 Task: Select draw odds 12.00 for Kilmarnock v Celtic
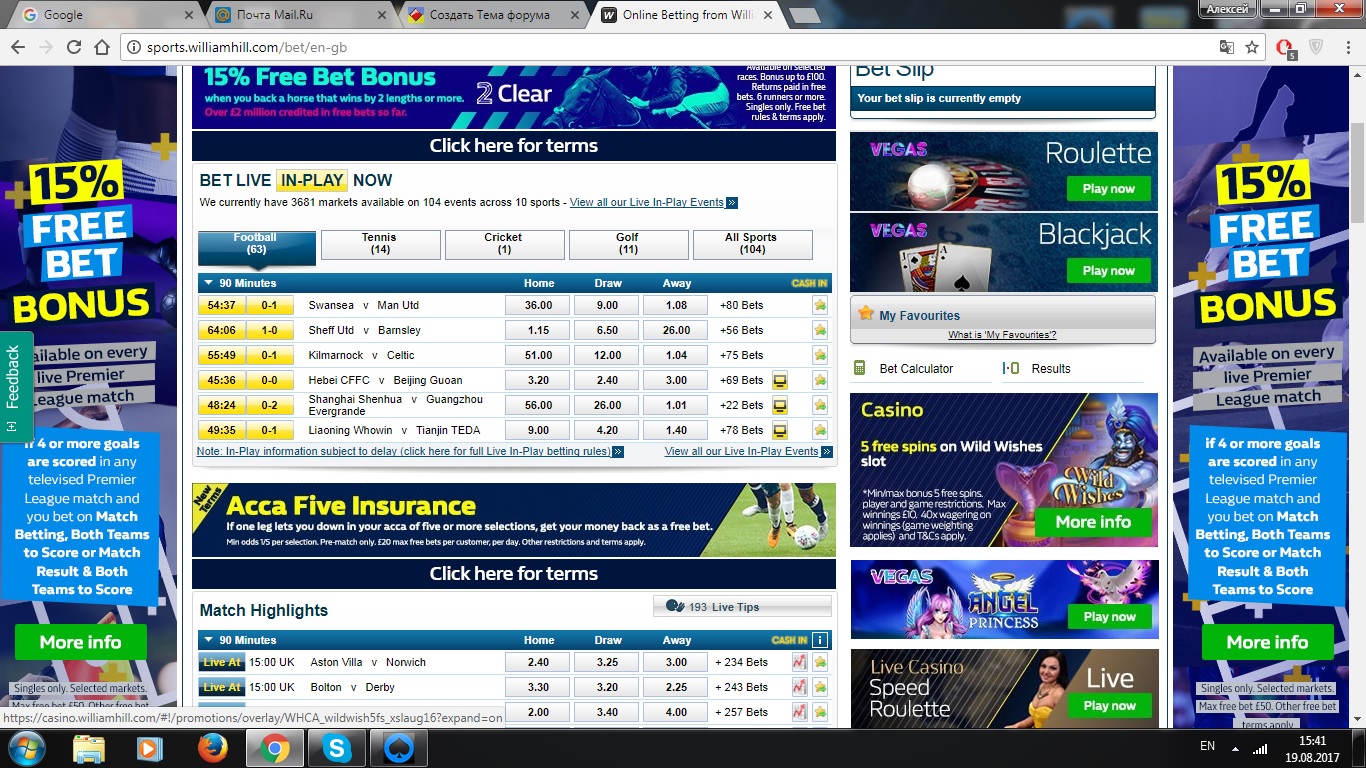tap(607, 355)
